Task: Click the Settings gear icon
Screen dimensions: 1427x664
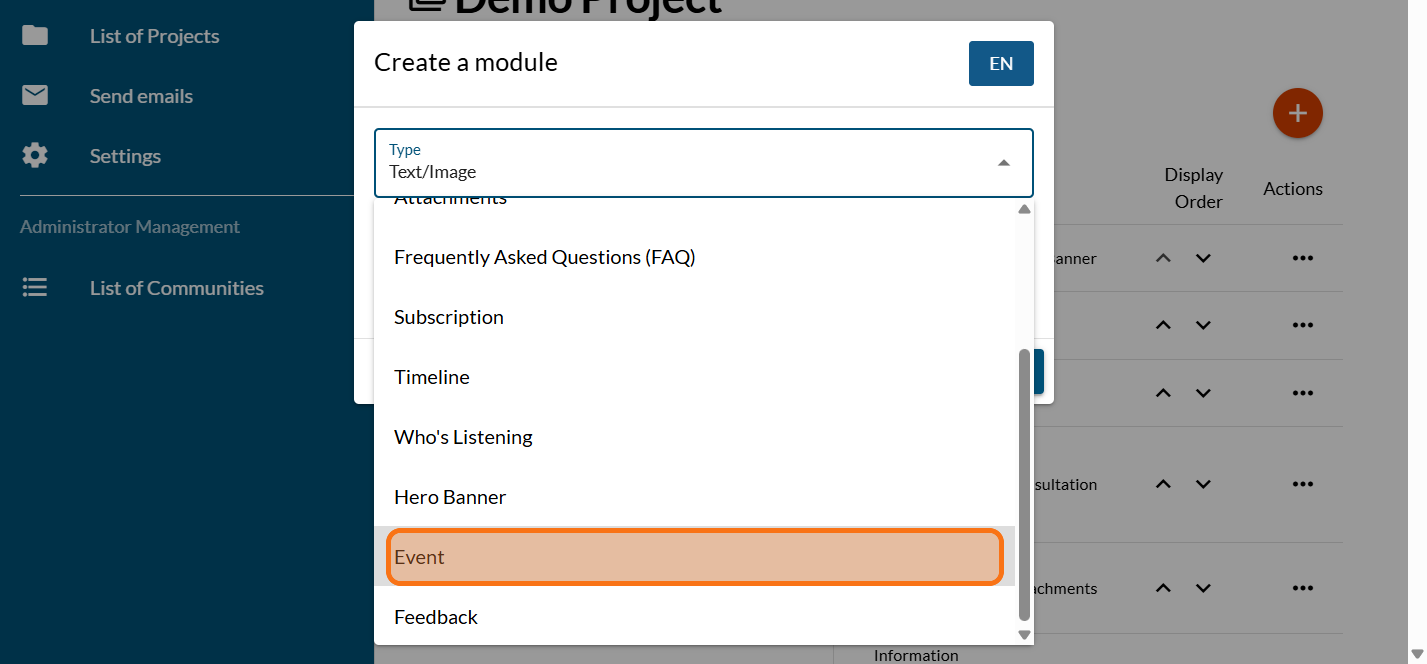Action: 35,156
